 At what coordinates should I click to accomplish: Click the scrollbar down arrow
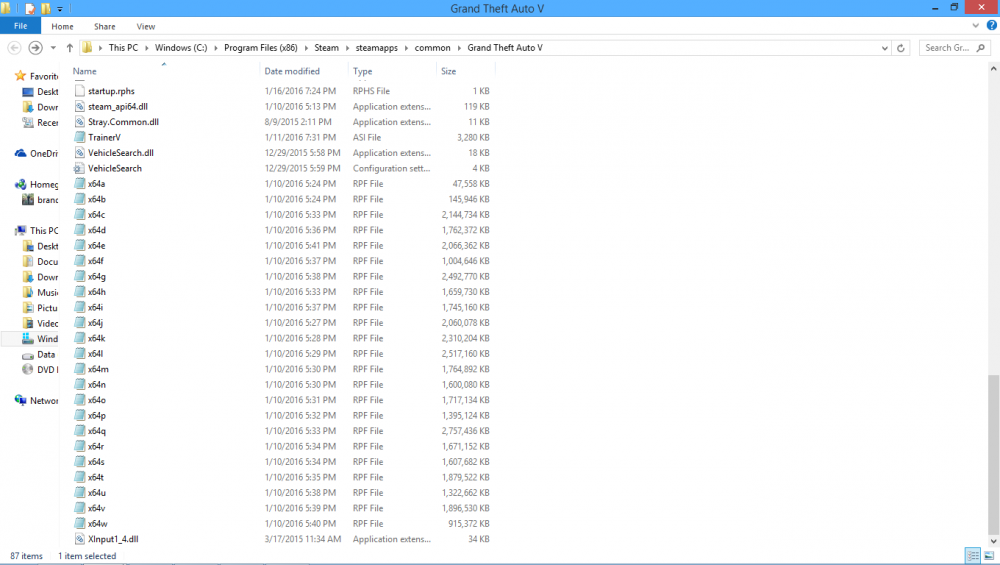(x=994, y=541)
